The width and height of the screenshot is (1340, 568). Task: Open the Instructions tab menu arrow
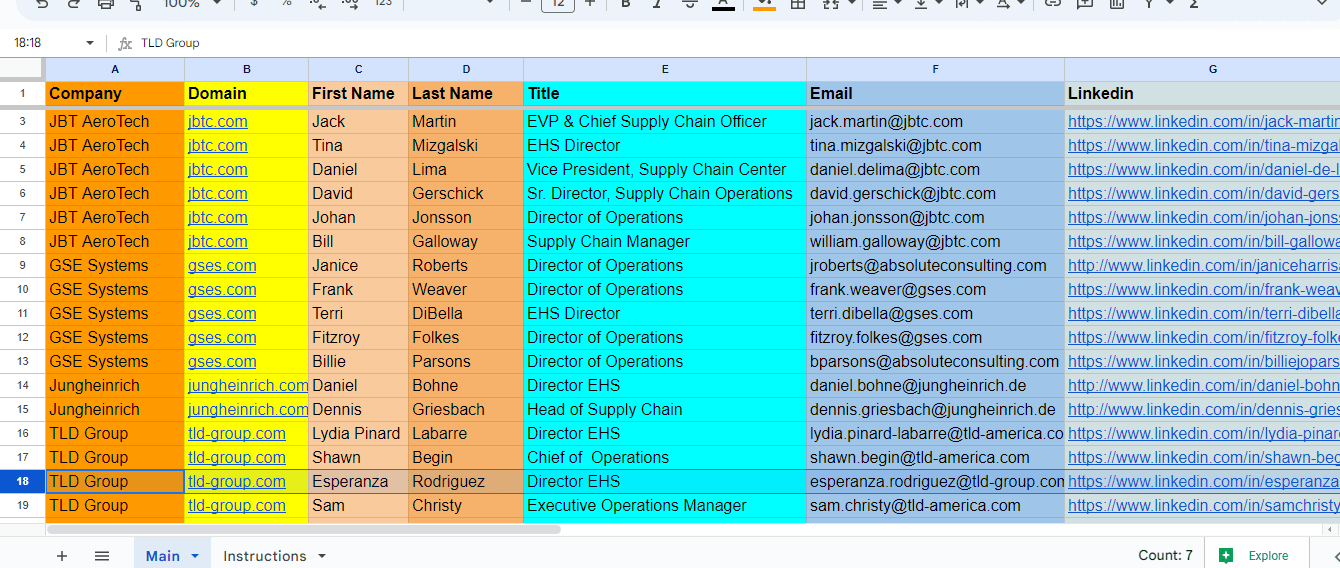point(322,555)
